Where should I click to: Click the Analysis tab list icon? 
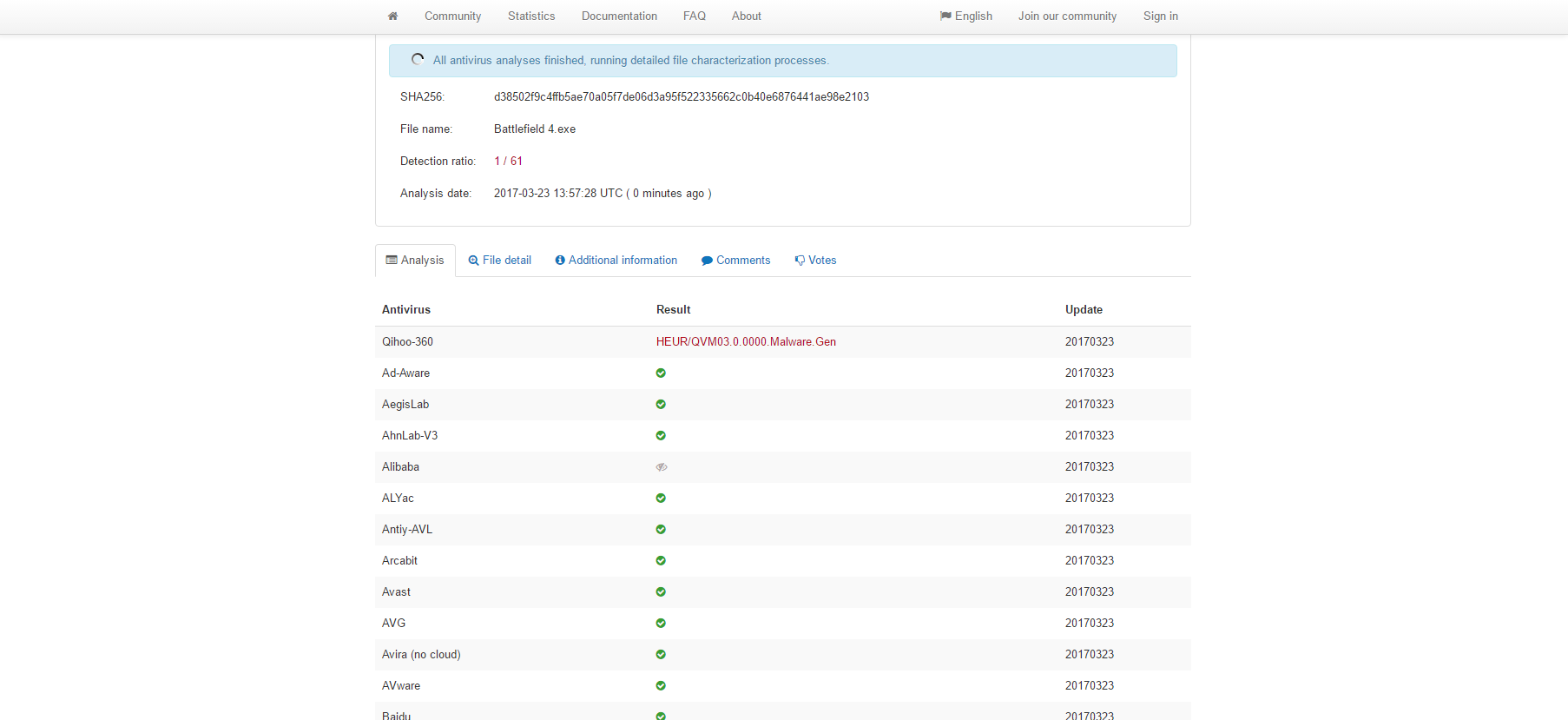pos(392,260)
